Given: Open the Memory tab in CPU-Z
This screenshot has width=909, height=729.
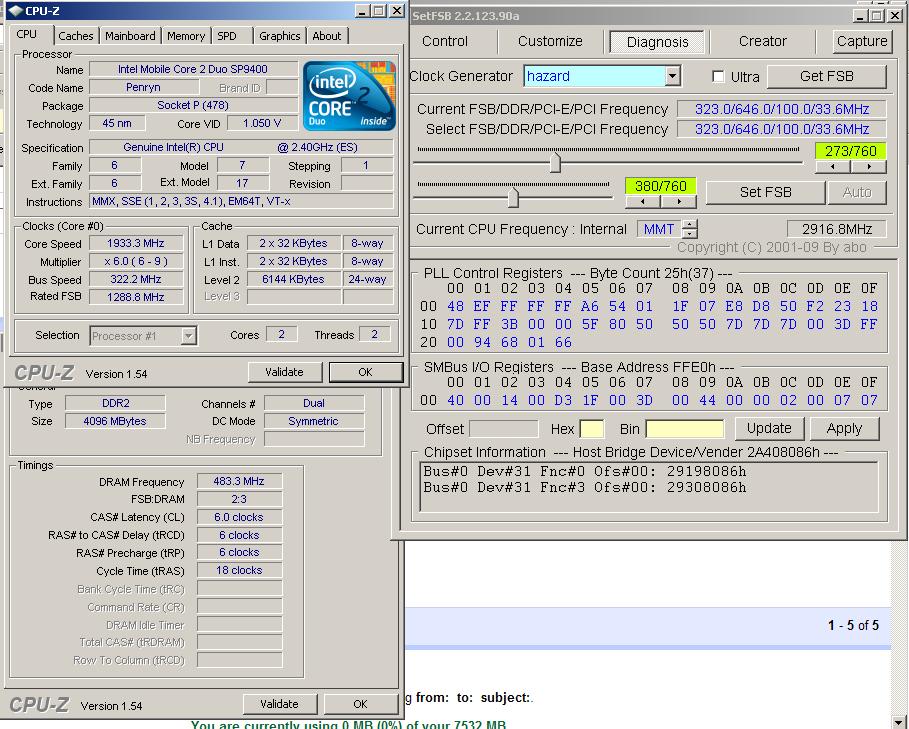Looking at the screenshot, I should 186,36.
